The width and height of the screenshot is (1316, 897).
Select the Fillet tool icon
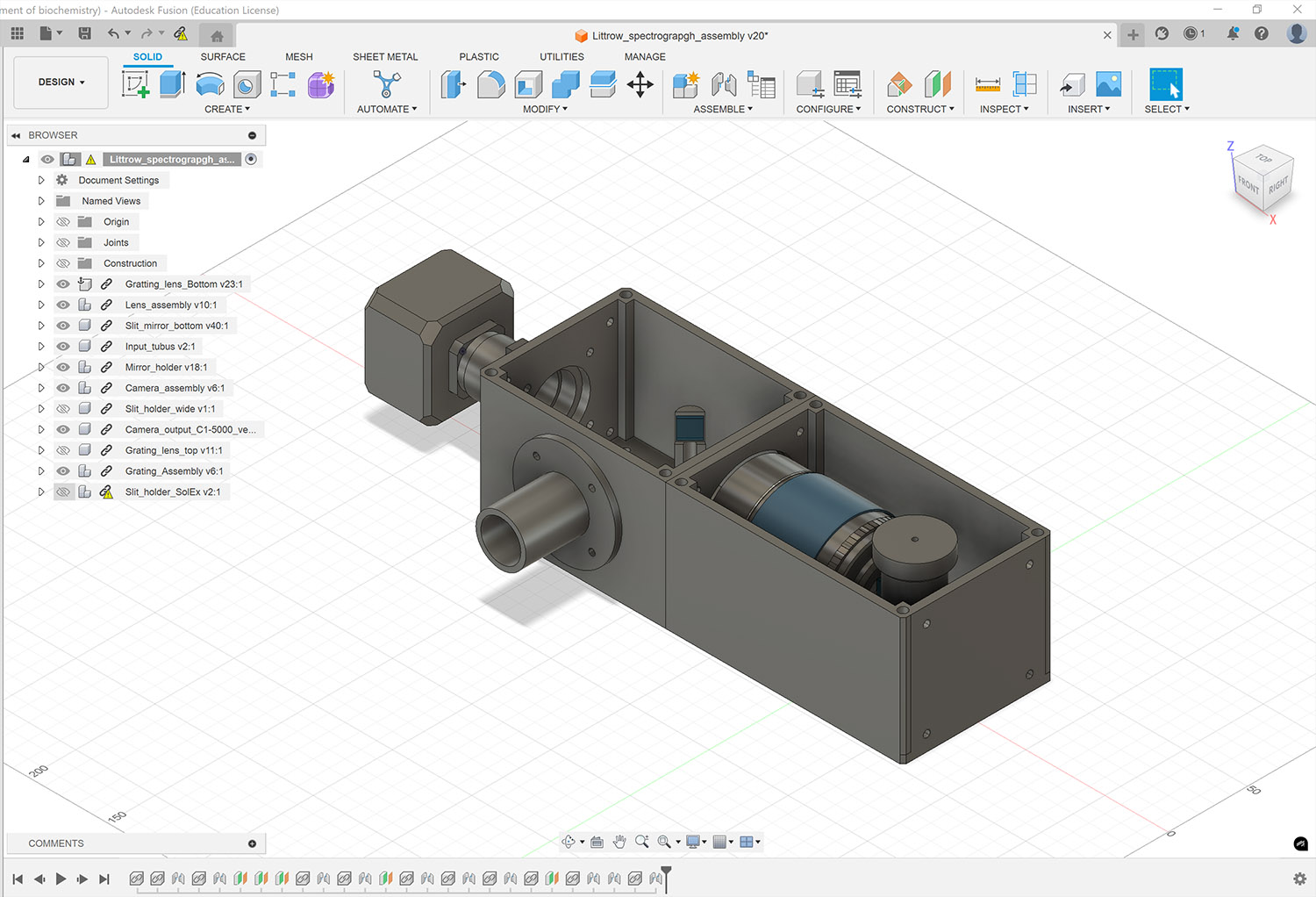pyautogui.click(x=490, y=85)
